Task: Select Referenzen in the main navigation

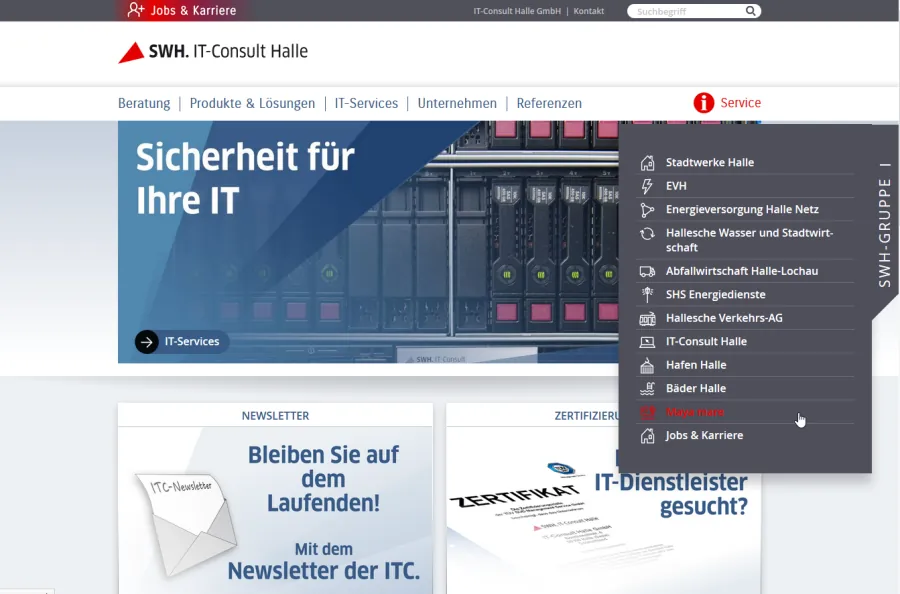Action: pos(549,103)
